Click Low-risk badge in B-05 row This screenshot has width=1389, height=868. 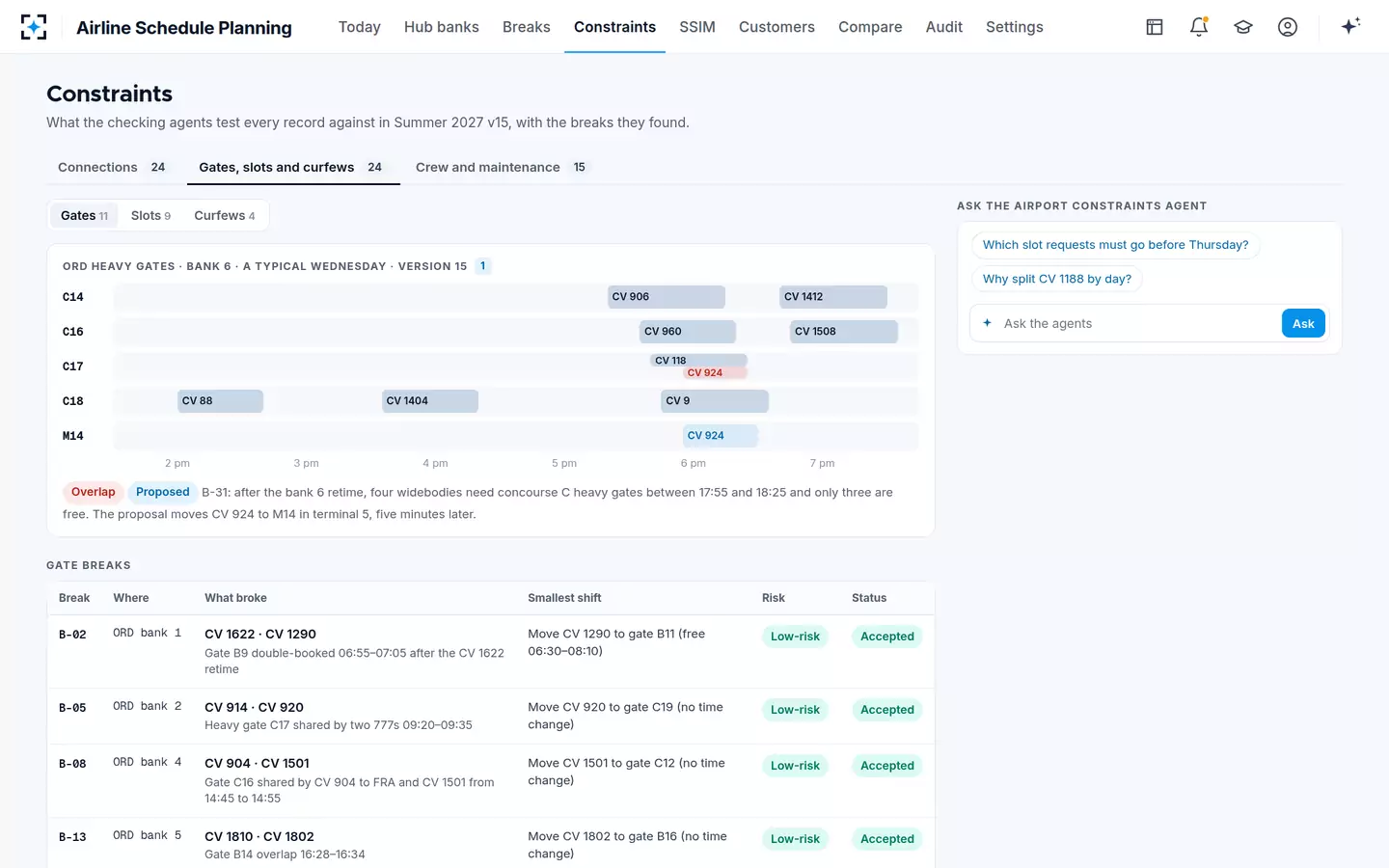coord(795,710)
